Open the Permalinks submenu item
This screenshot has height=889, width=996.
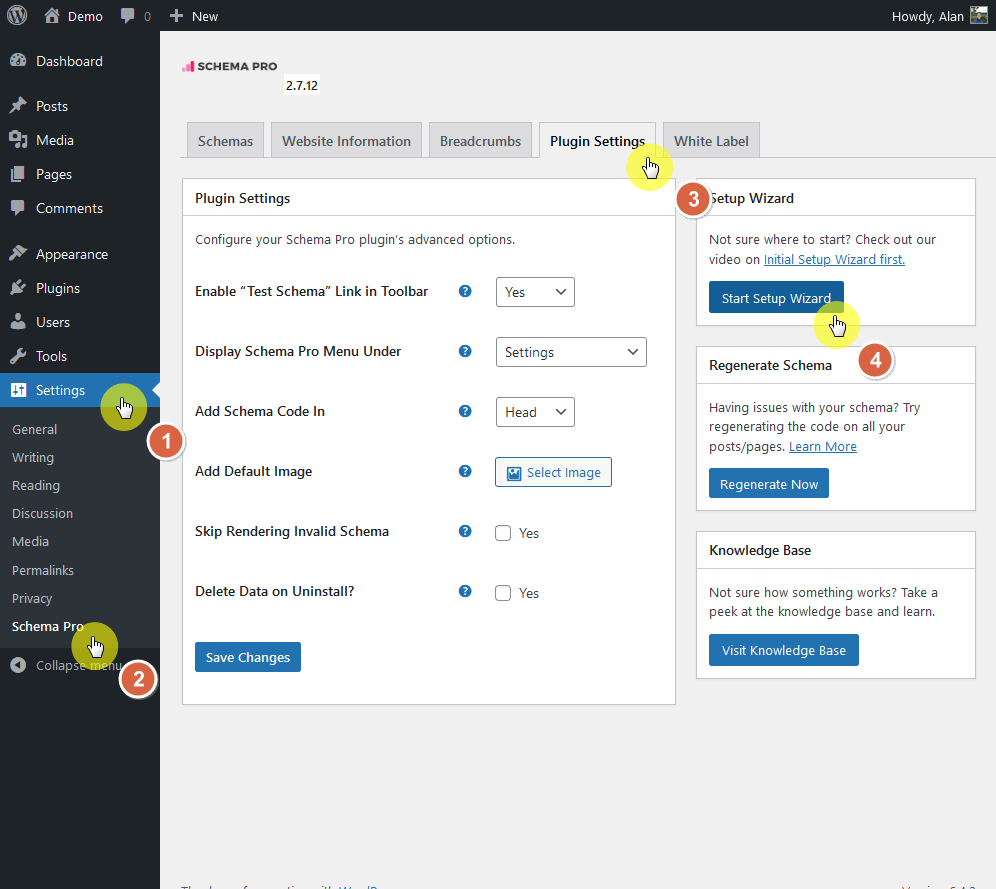(43, 570)
